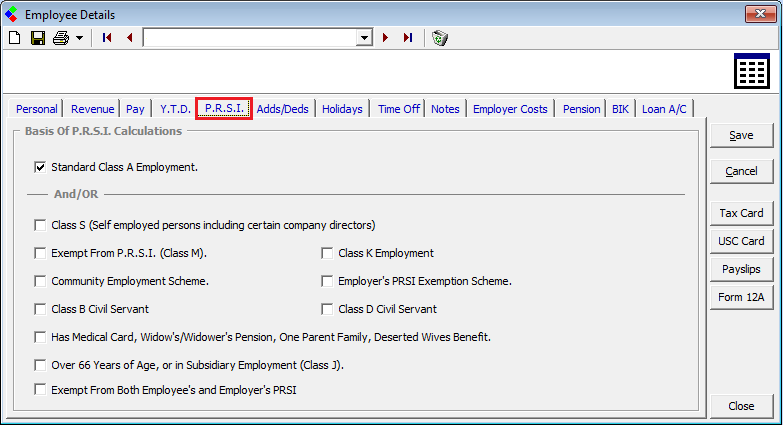Open the Employer Costs tab

[x=510, y=109]
